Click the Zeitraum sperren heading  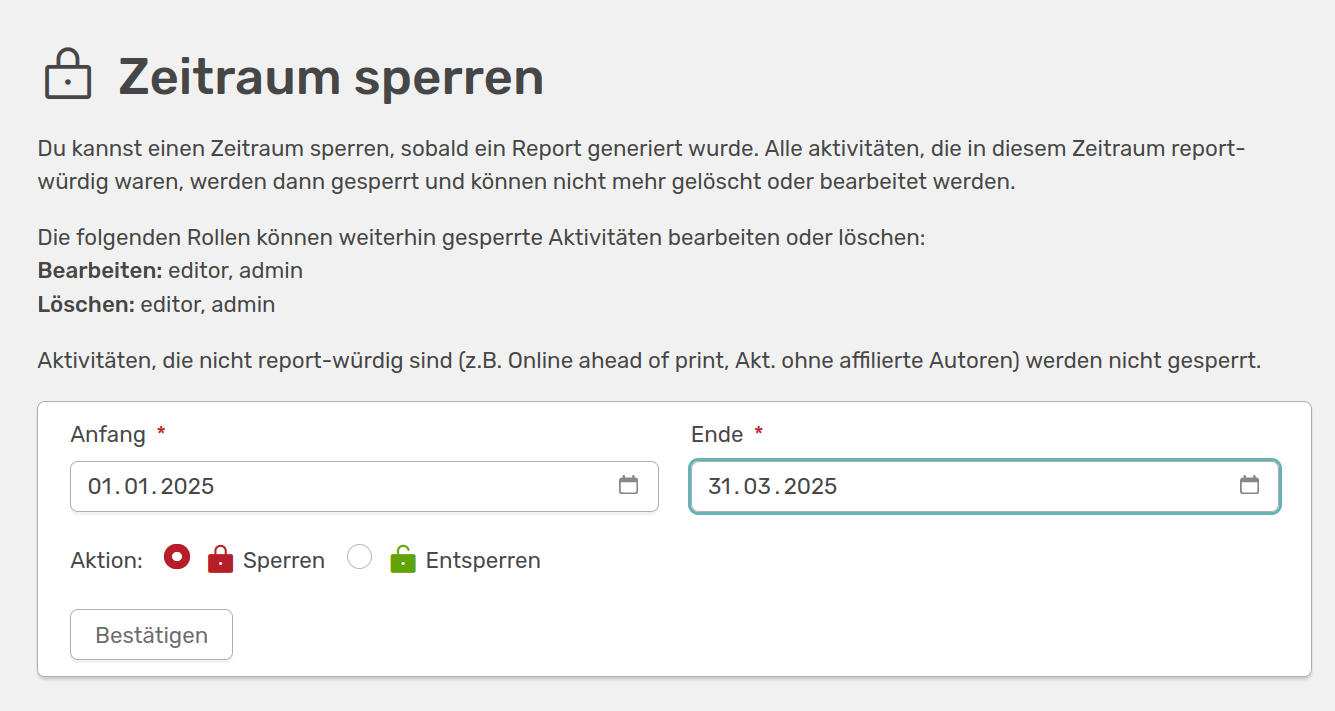(x=331, y=77)
